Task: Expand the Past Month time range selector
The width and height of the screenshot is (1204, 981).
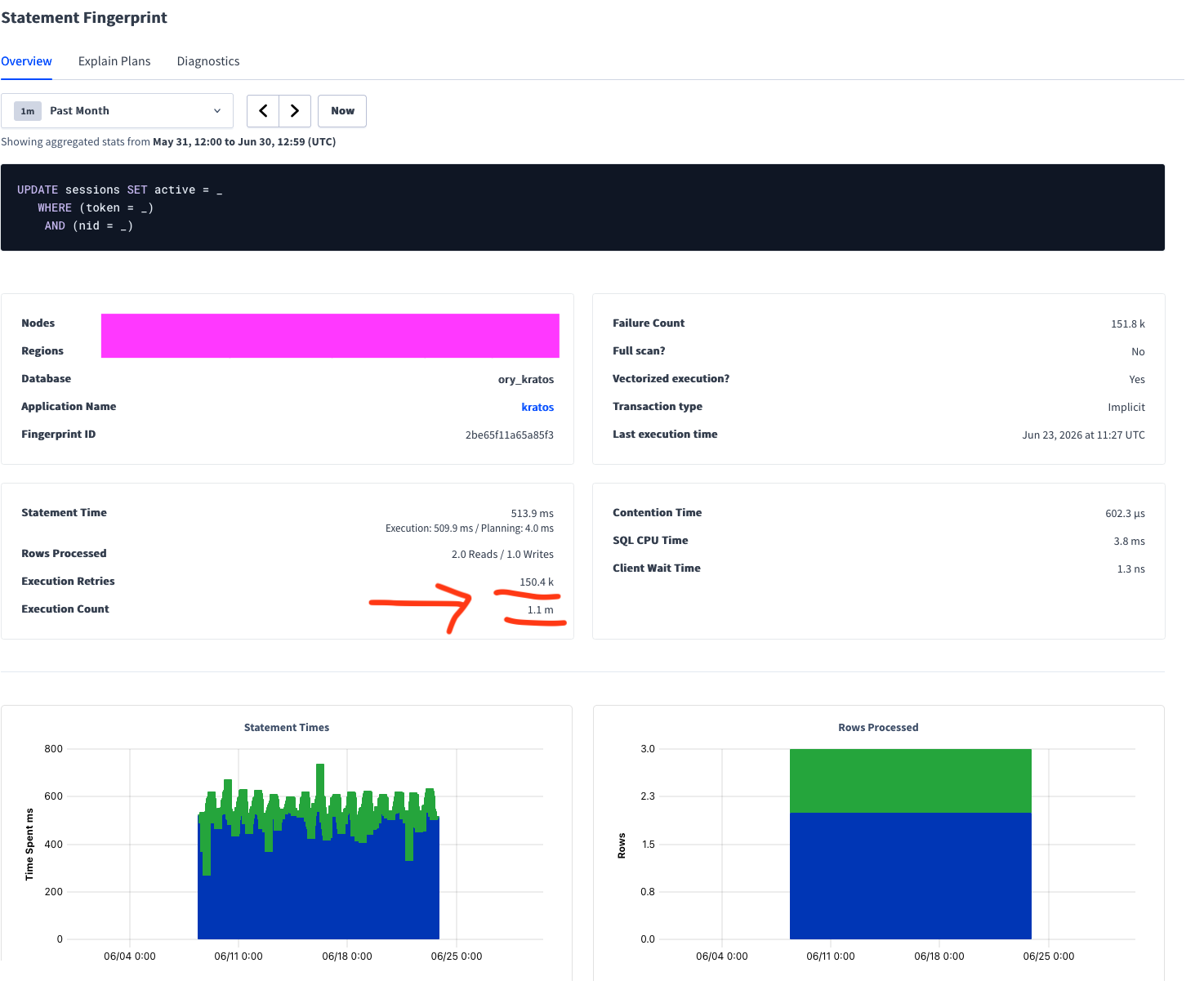Action: [x=117, y=111]
